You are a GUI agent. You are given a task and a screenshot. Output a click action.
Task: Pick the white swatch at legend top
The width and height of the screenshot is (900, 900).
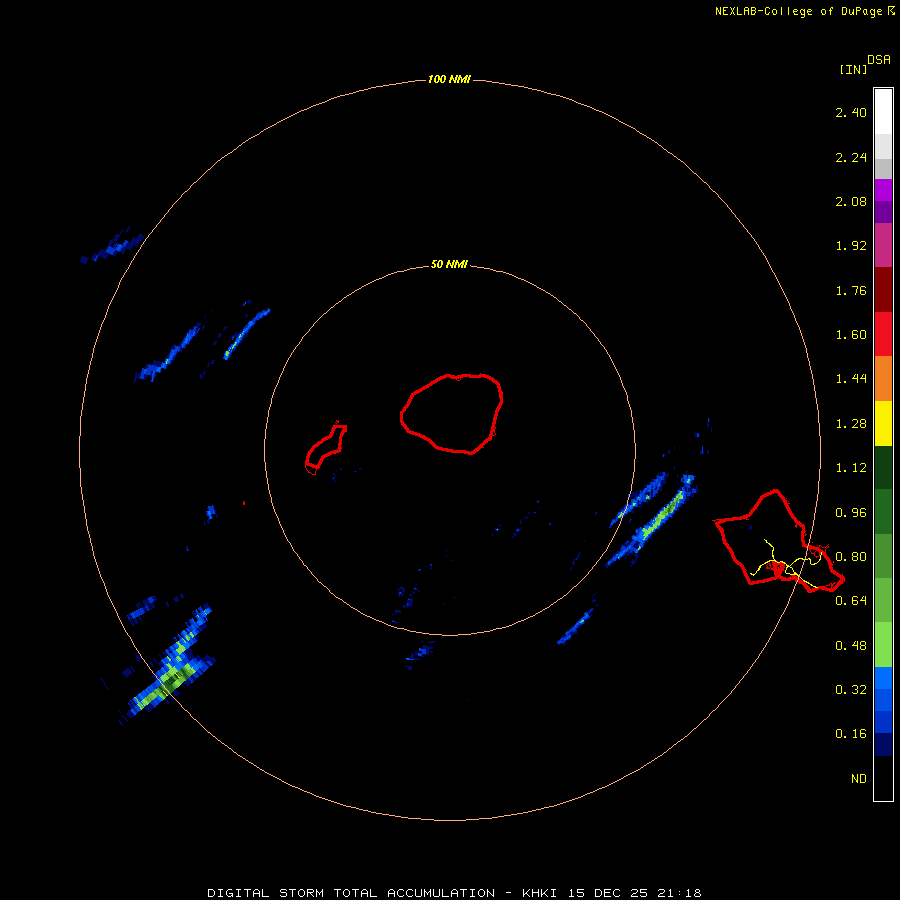883,112
